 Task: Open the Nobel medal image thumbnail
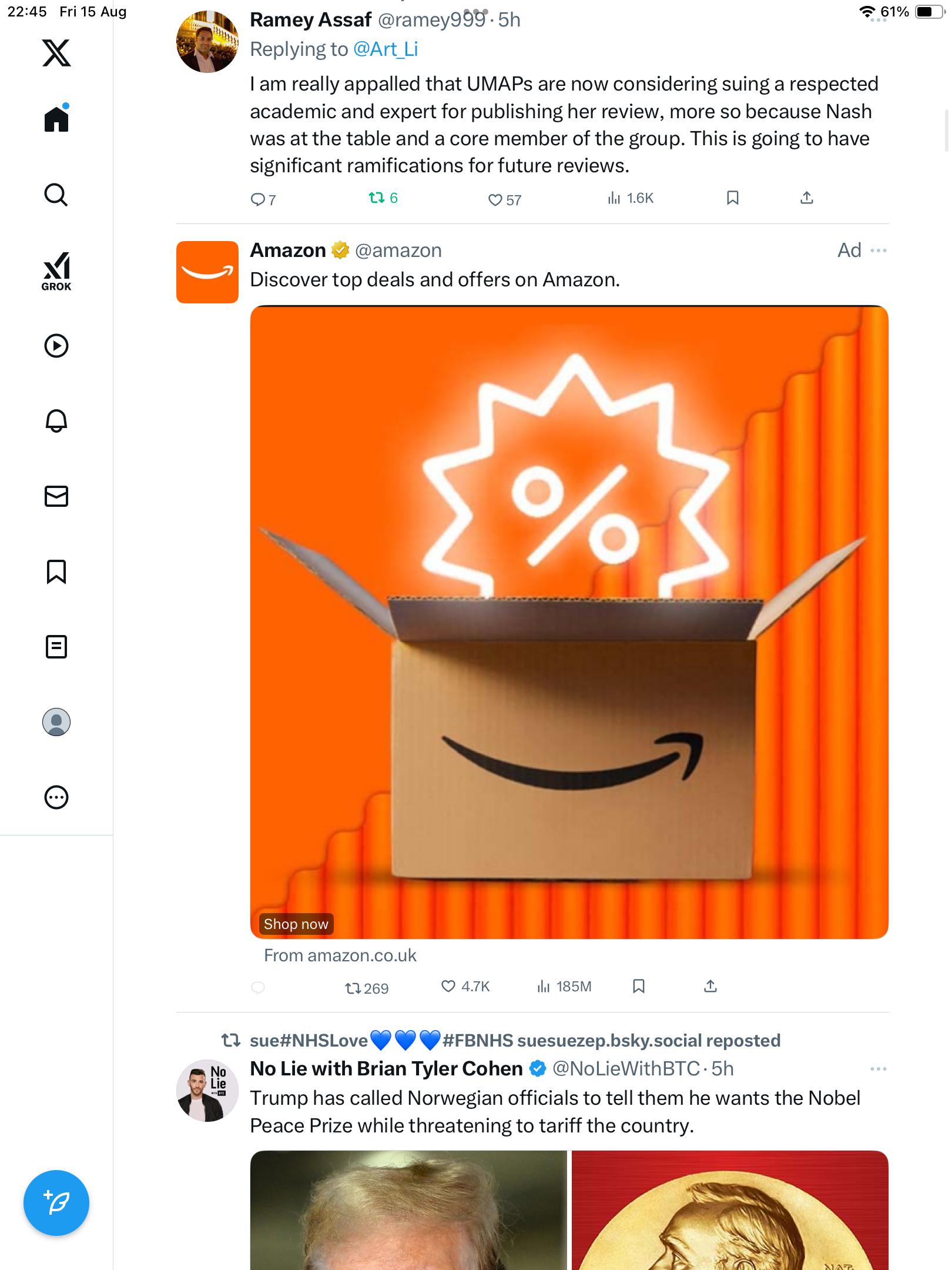[730, 1210]
